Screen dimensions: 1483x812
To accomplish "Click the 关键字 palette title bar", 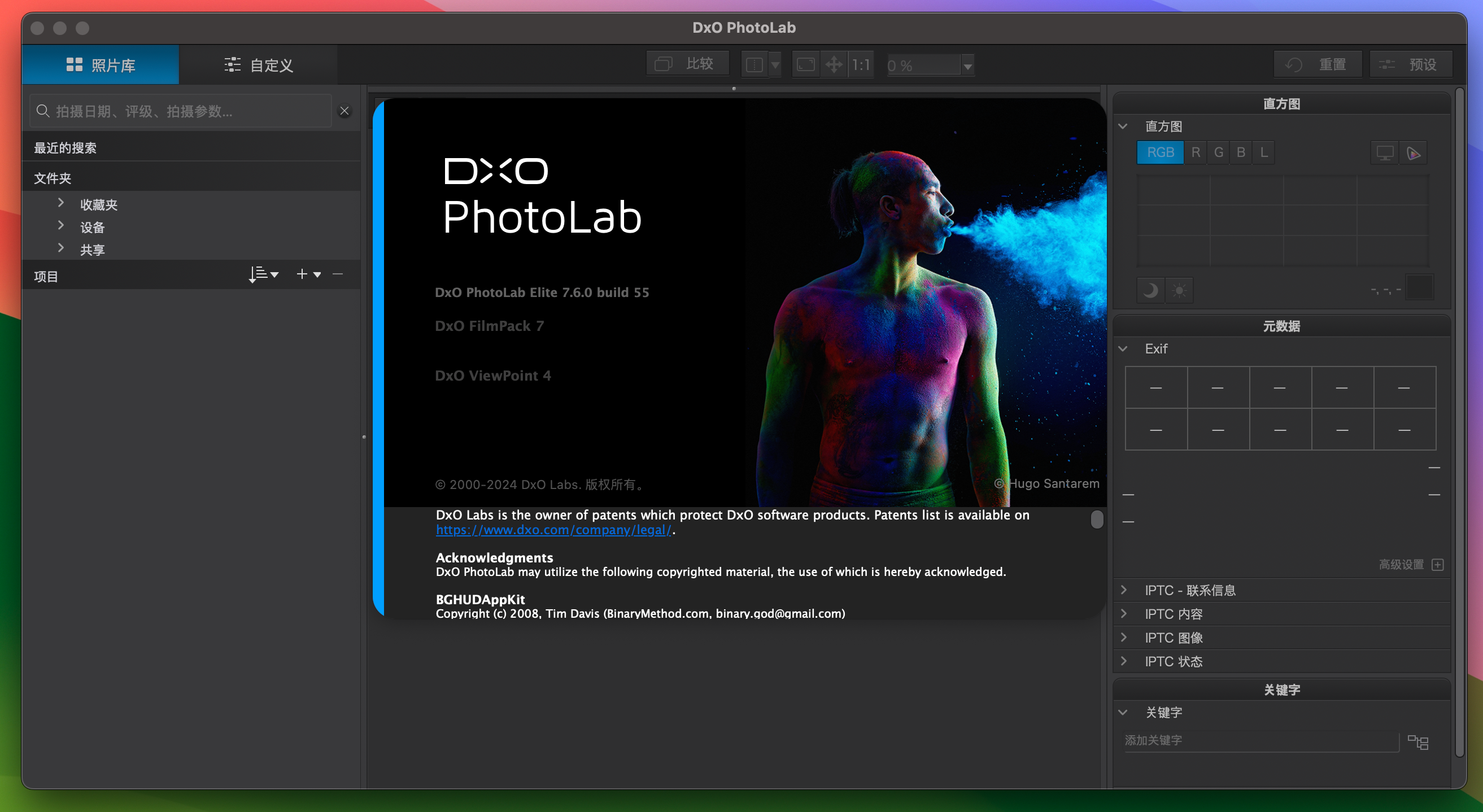I will point(1281,689).
